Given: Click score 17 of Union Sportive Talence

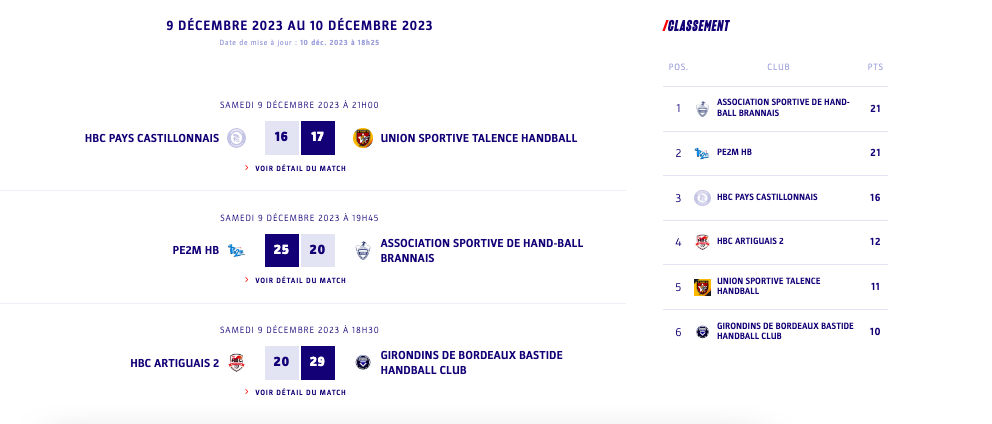Looking at the screenshot, I should tap(318, 138).
